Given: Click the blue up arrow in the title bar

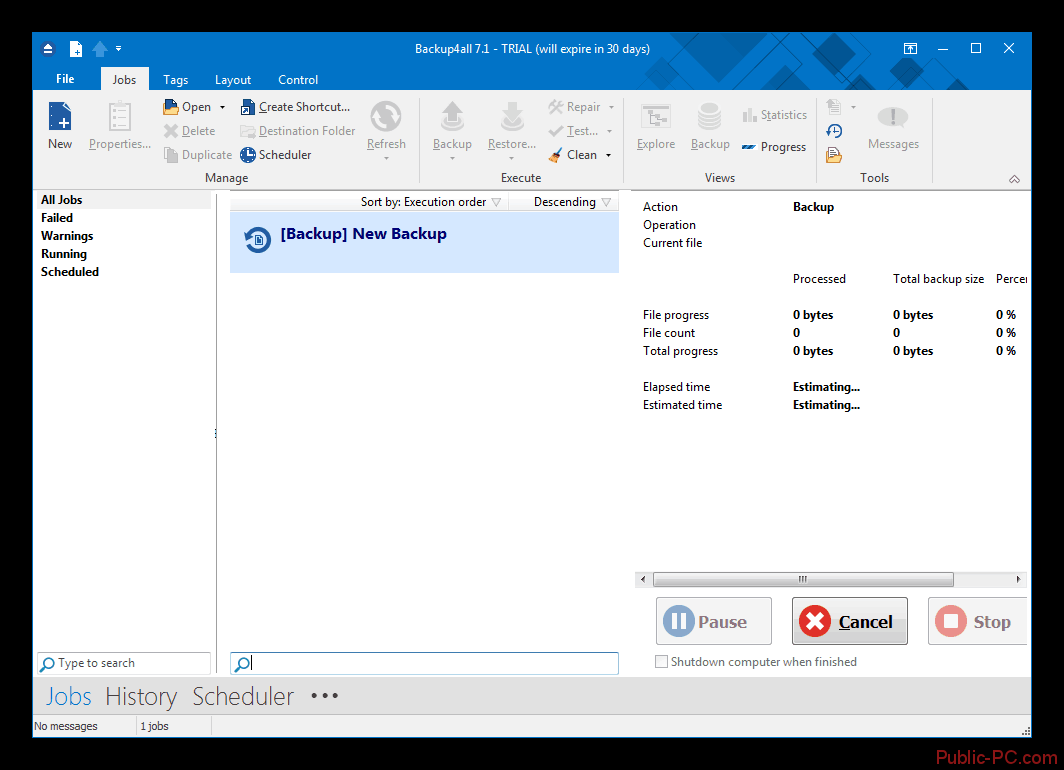Looking at the screenshot, I should (x=100, y=49).
